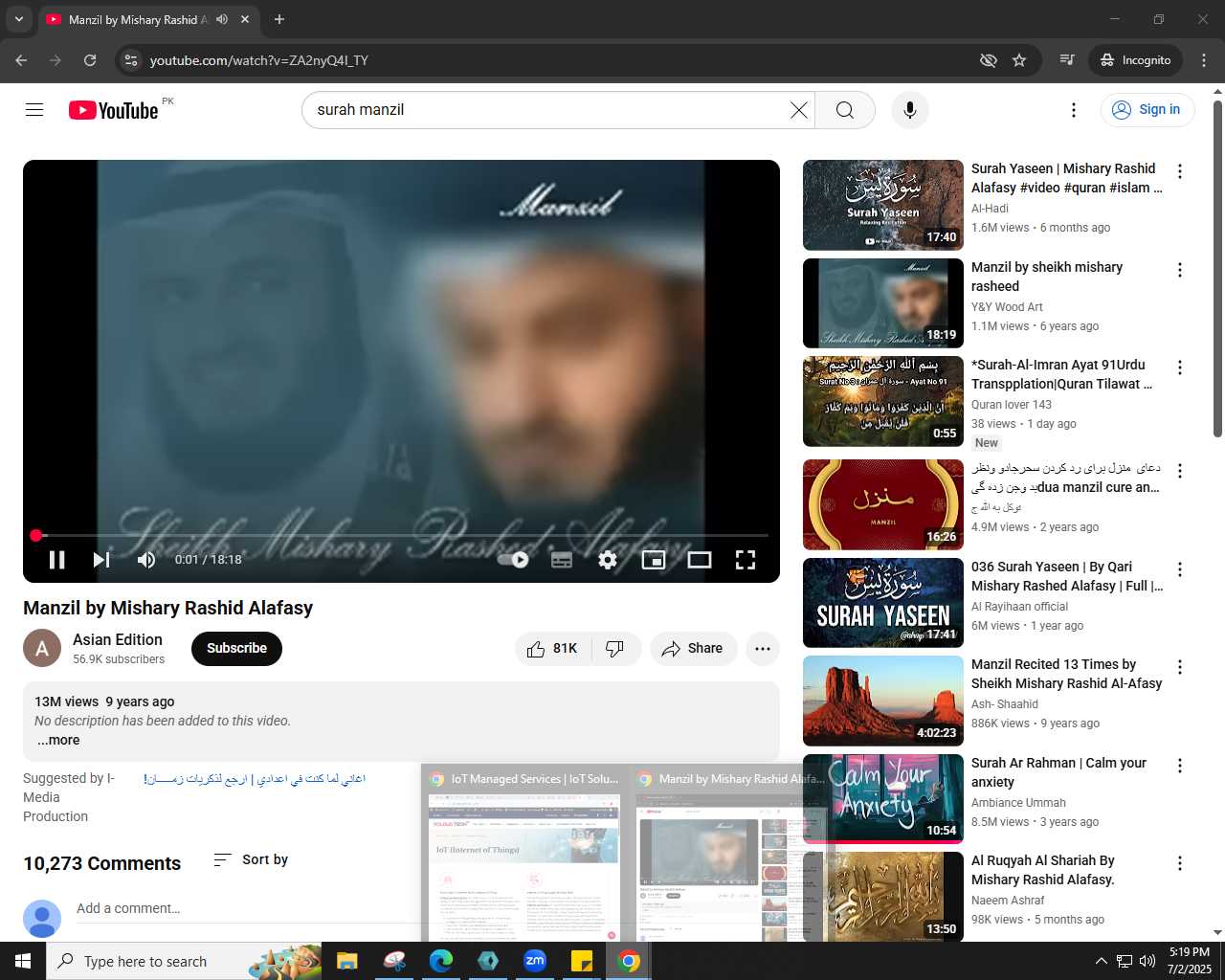The height and width of the screenshot is (980, 1225).
Task: Switch to miniplayer mode
Action: tap(654, 560)
